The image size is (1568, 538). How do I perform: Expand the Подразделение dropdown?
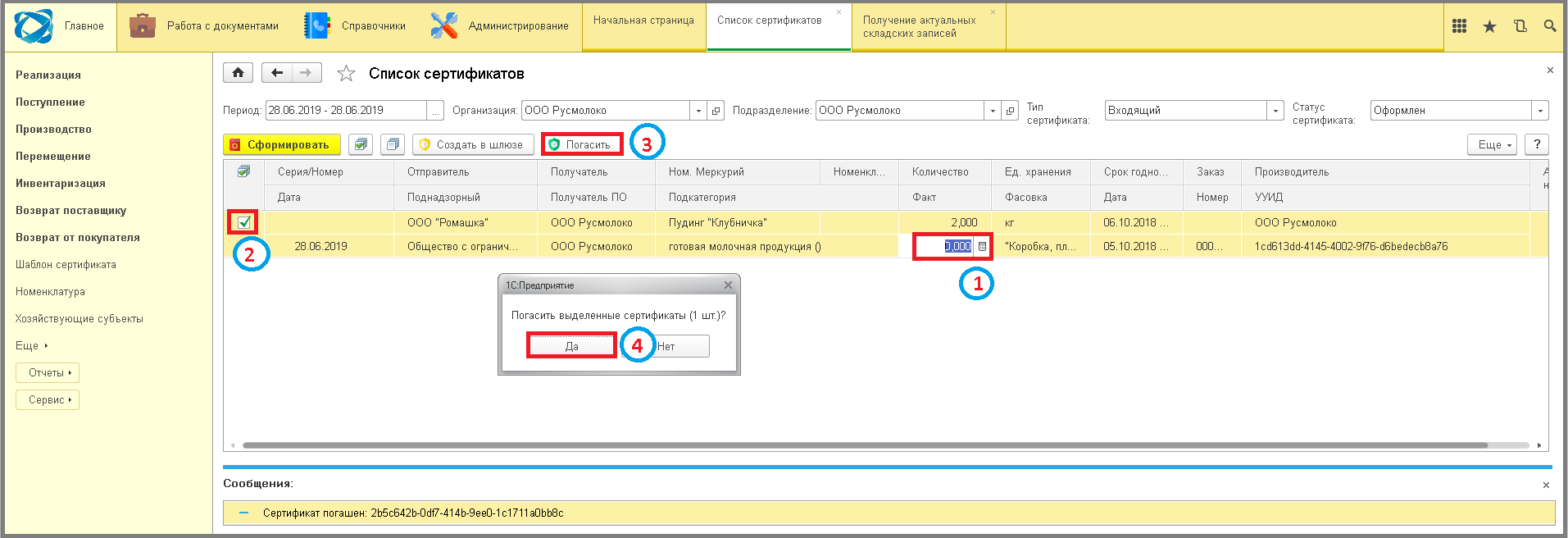coord(993,111)
